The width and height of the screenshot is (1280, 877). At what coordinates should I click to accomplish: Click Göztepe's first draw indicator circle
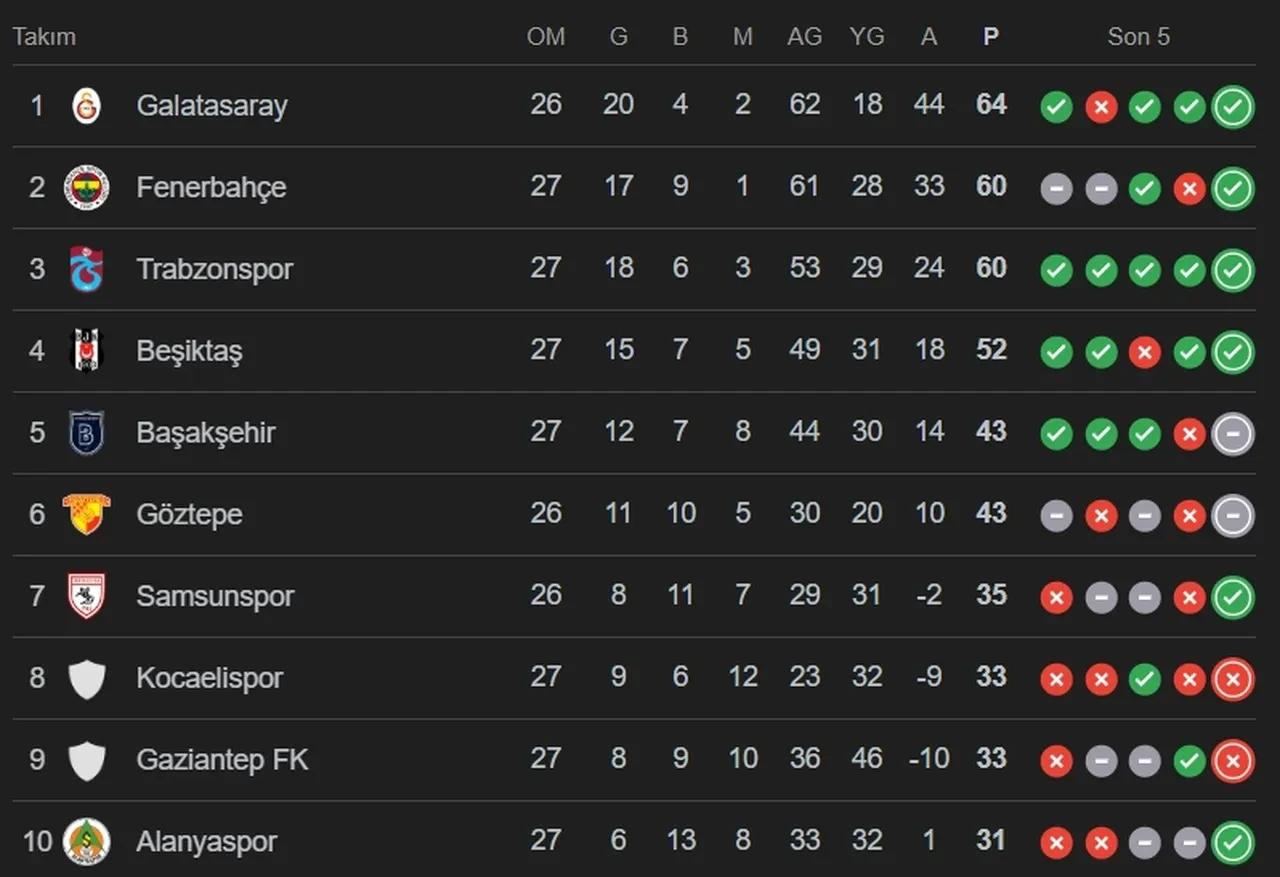[1056, 516]
